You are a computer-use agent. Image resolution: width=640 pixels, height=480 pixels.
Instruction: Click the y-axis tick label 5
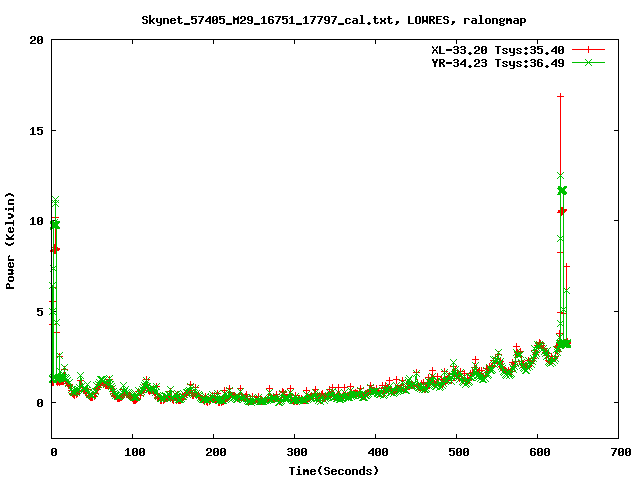[40, 312]
